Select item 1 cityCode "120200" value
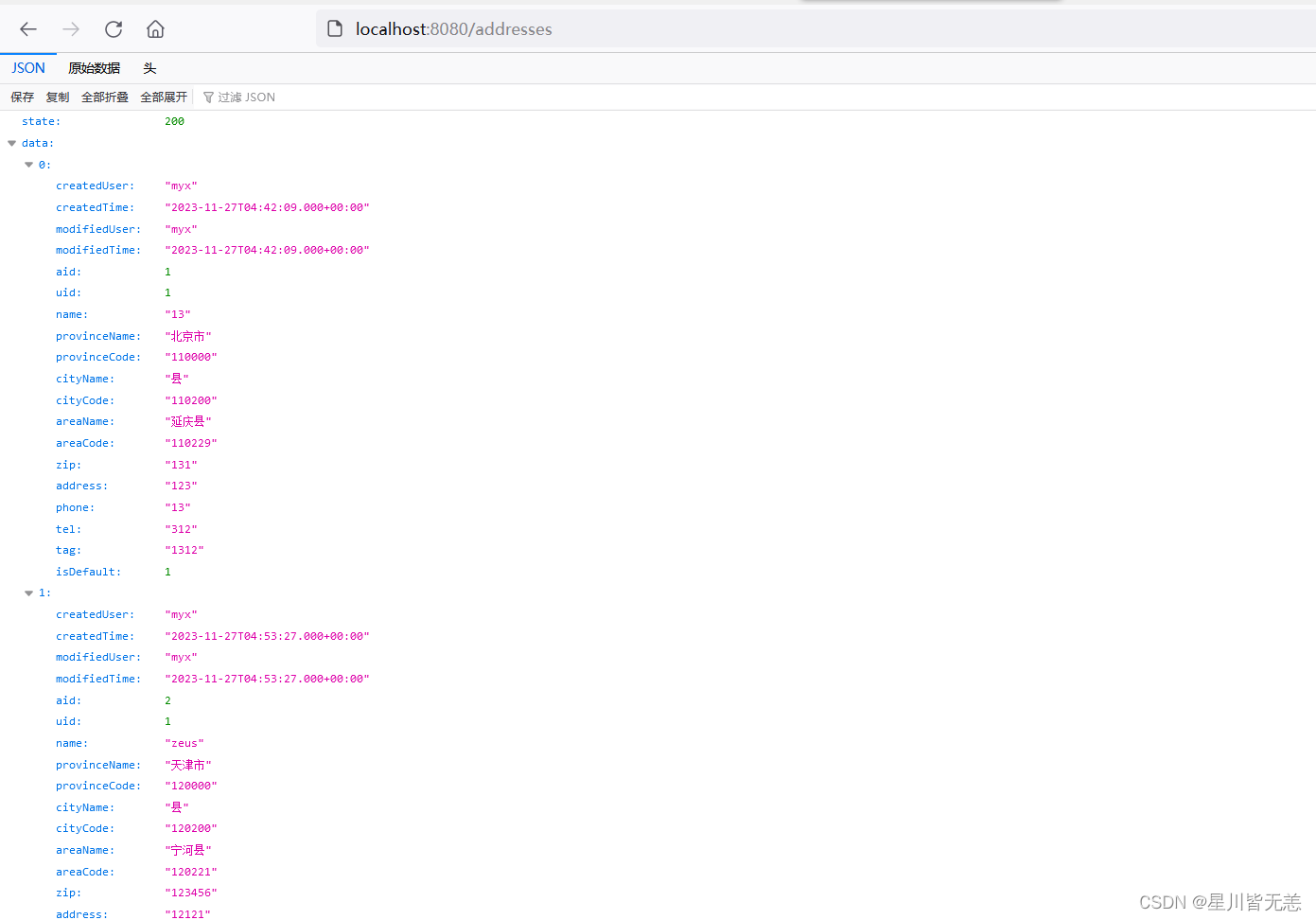 [191, 828]
